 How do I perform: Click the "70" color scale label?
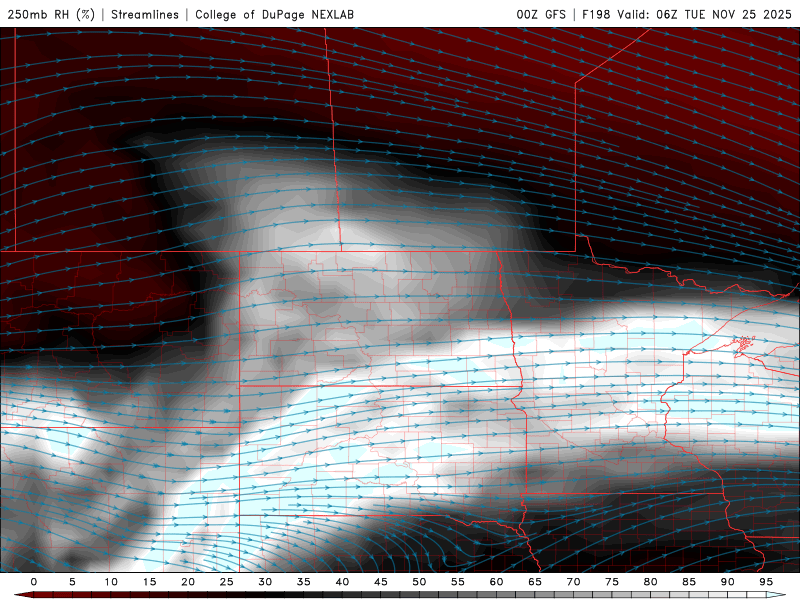click(x=573, y=582)
